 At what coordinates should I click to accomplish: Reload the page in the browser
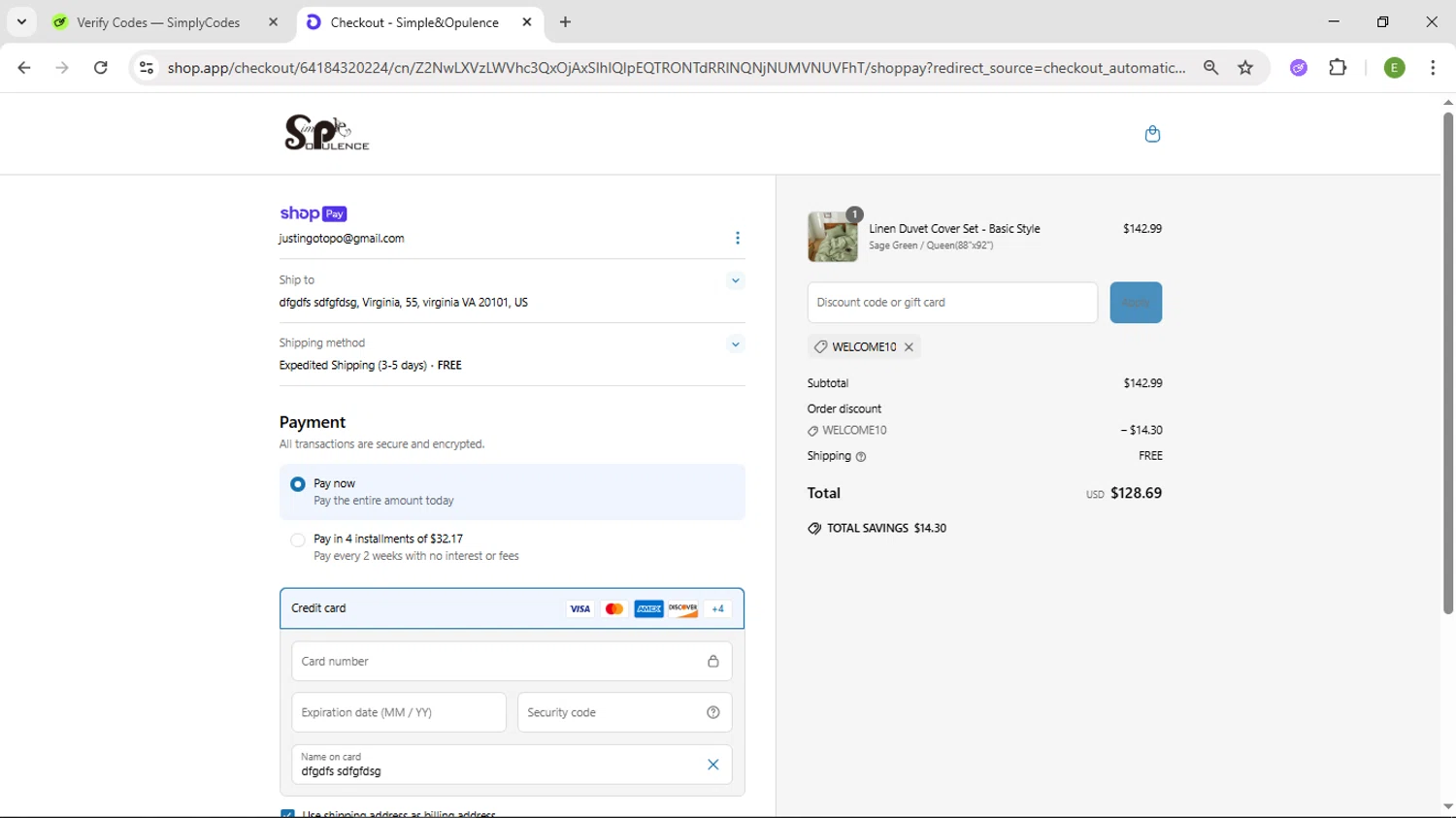click(x=100, y=68)
